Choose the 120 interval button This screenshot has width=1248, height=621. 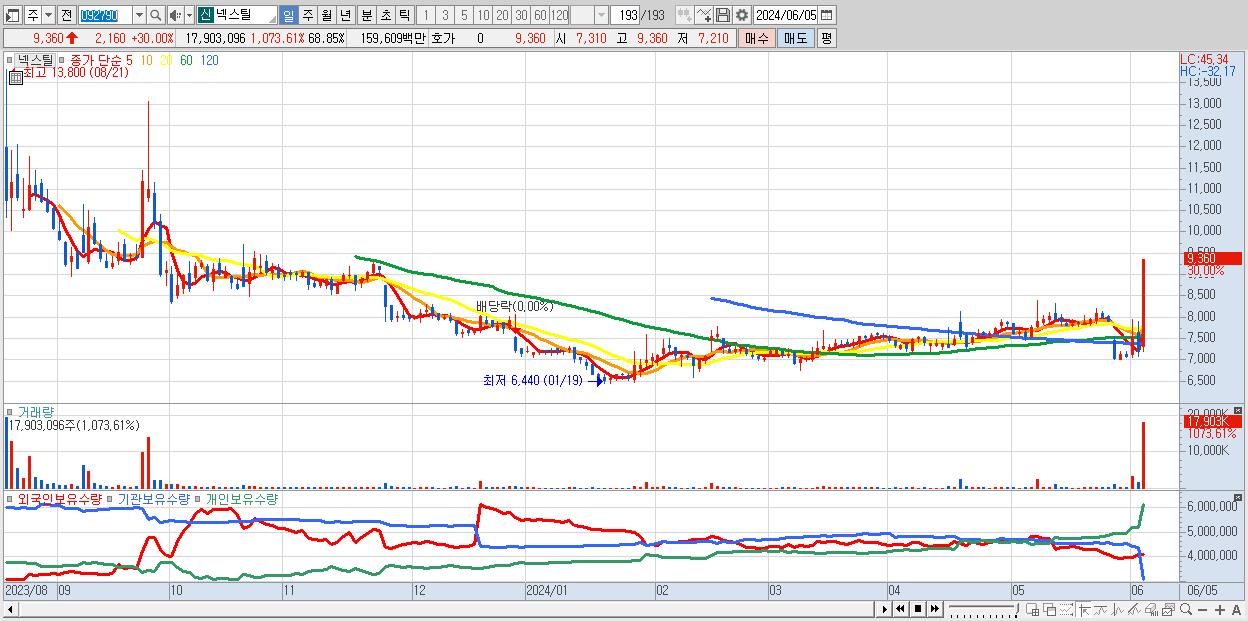click(x=559, y=15)
